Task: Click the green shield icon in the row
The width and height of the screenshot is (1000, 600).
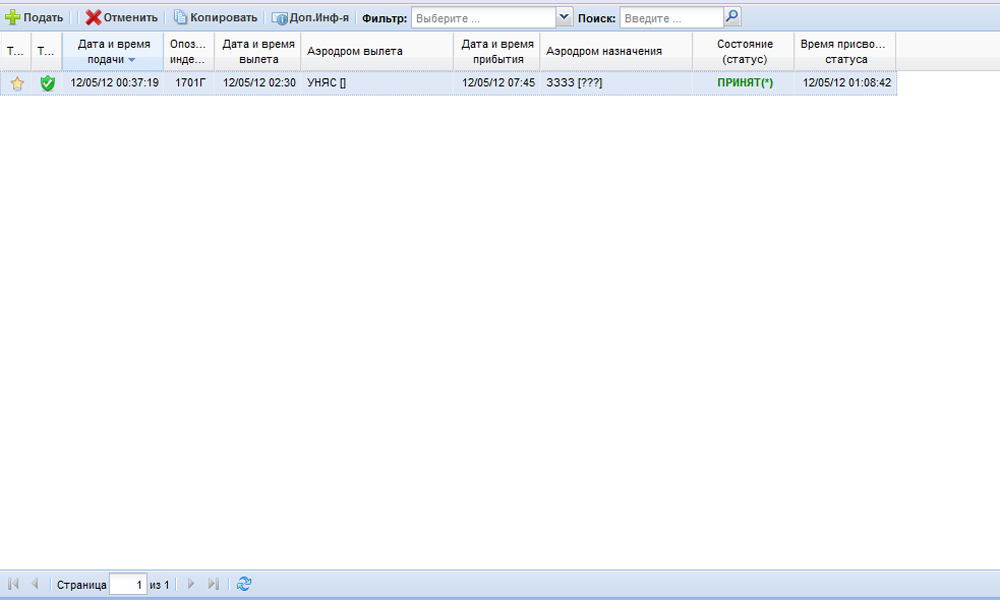Action: click(47, 84)
